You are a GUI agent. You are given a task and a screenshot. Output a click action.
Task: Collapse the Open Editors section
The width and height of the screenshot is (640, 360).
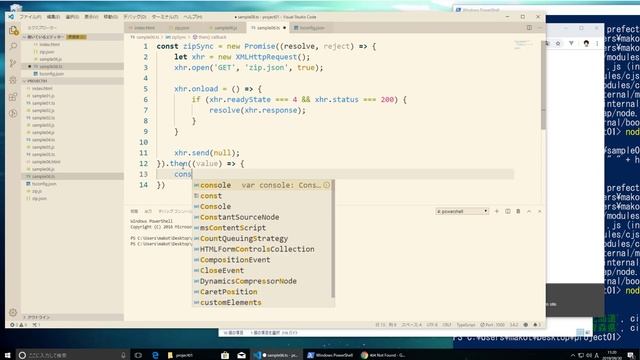(x=72, y=37)
